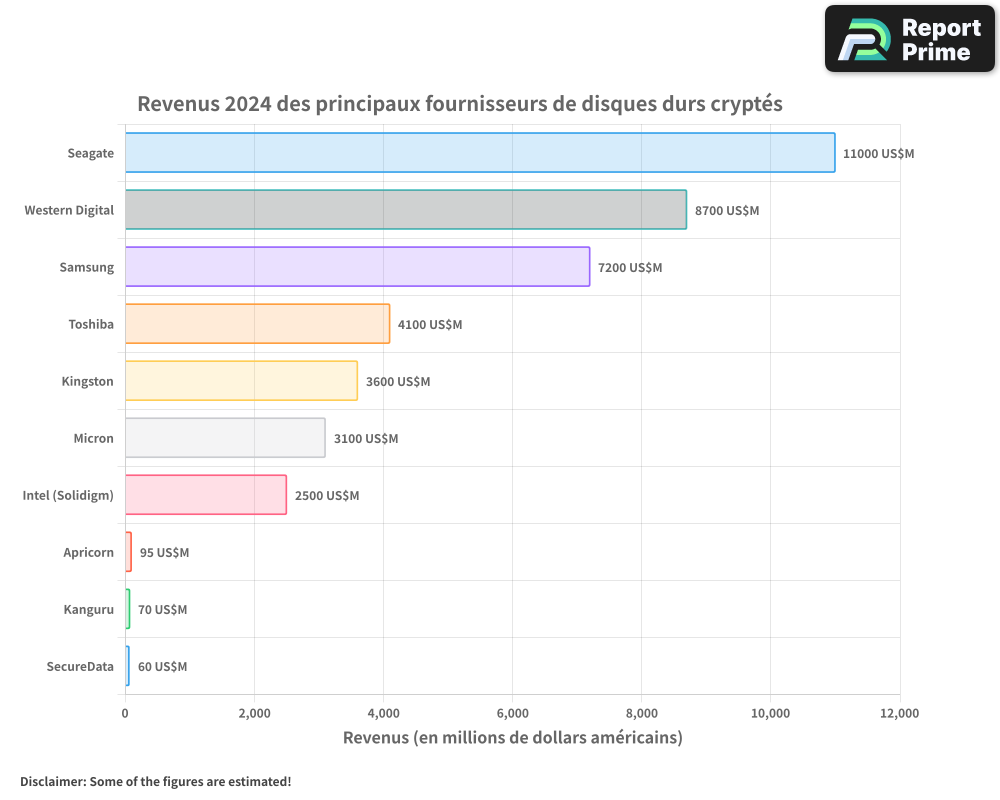Click the 0 axis tick label
The height and width of the screenshot is (800, 1000).
coord(125,713)
